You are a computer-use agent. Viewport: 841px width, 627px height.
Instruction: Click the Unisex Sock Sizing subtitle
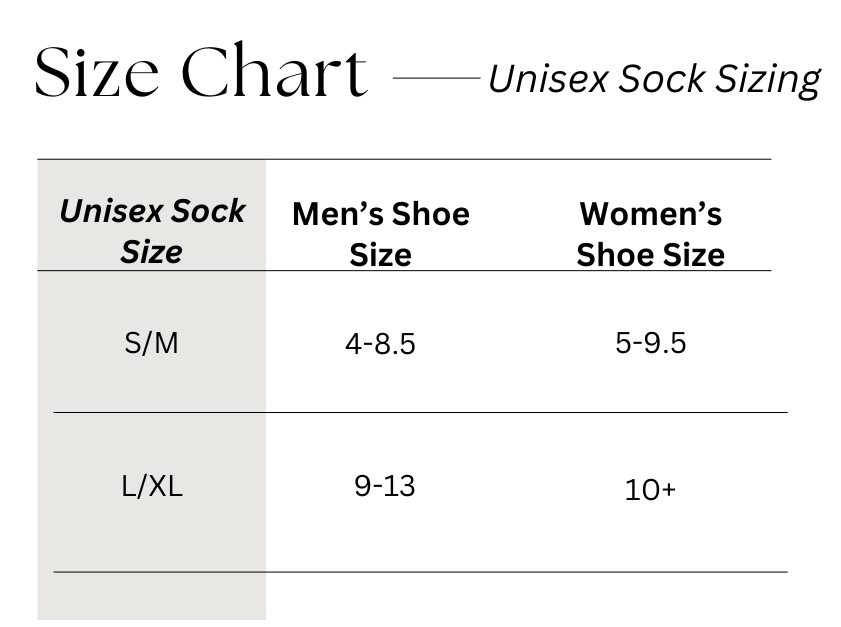point(654,79)
